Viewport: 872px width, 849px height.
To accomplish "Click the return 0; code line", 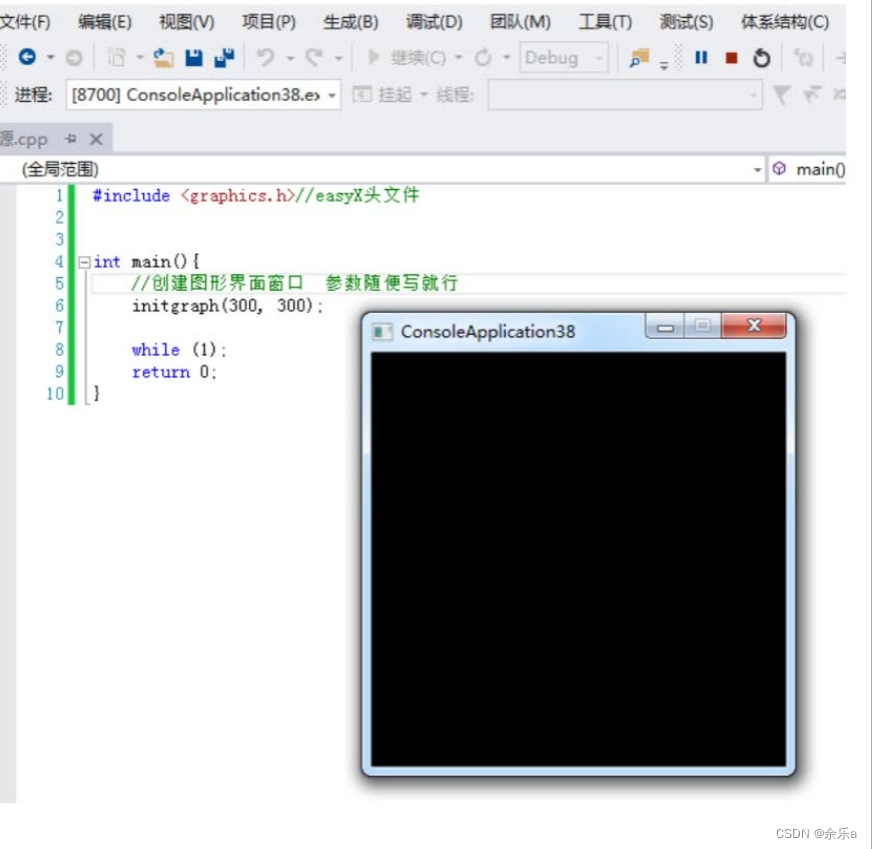I will coord(174,372).
